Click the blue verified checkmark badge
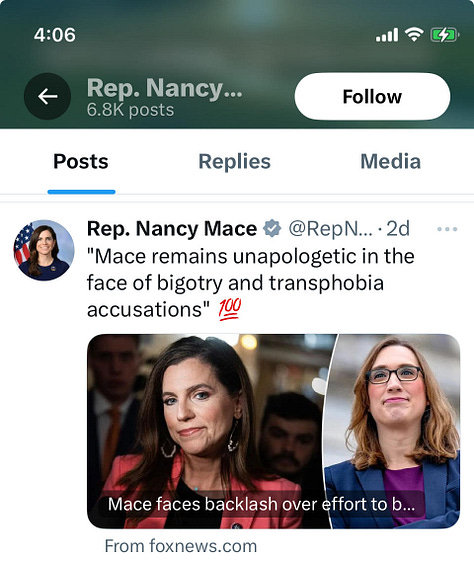Image resolution: width=474 pixels, height=565 pixels. click(x=272, y=228)
